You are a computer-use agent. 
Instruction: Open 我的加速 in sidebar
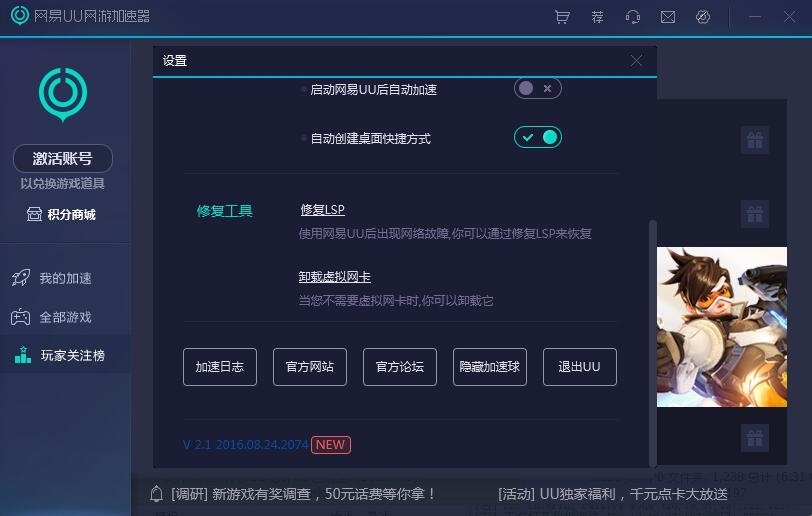point(65,278)
